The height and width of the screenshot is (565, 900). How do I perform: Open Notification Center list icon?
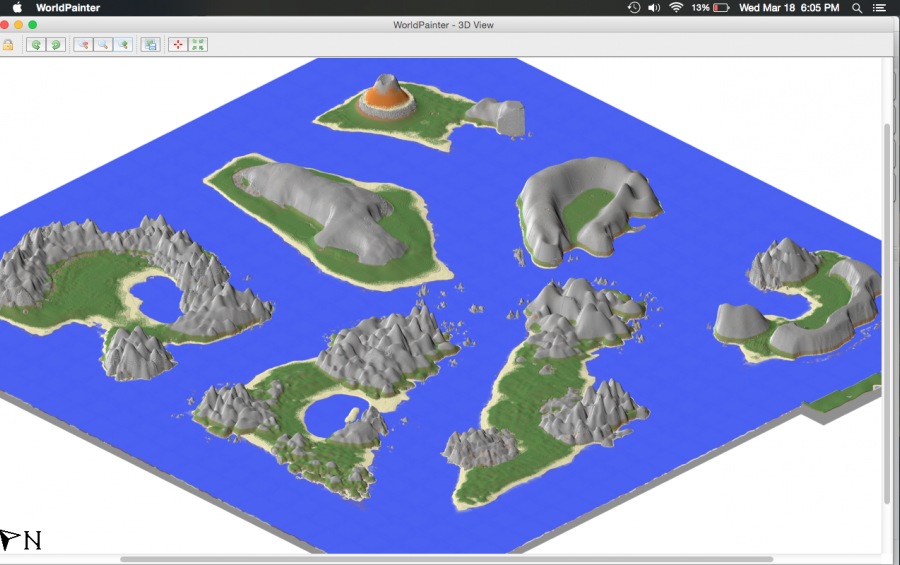pos(879,7)
